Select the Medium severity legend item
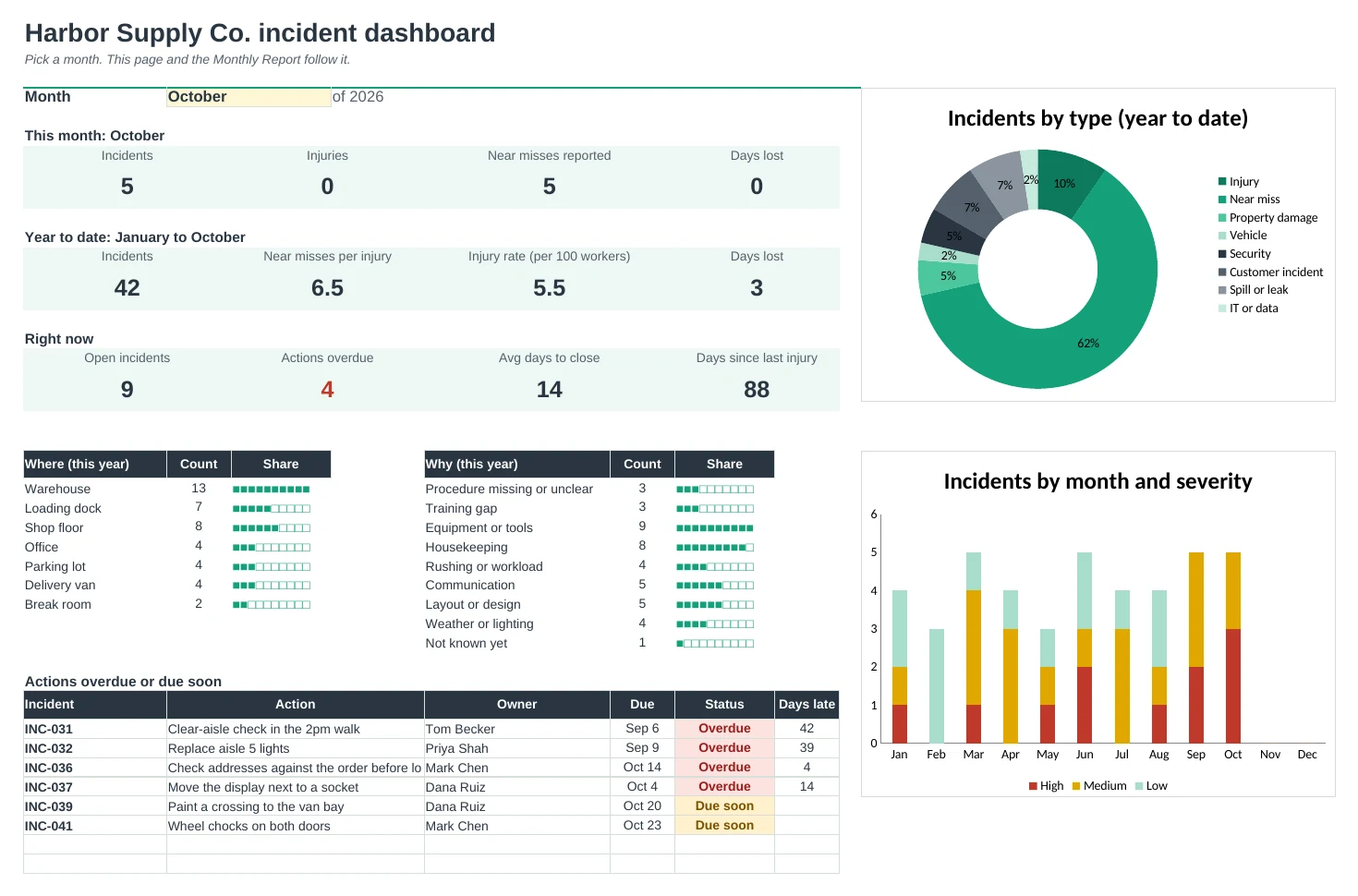Screen dimensions: 1358x896 (1099, 786)
